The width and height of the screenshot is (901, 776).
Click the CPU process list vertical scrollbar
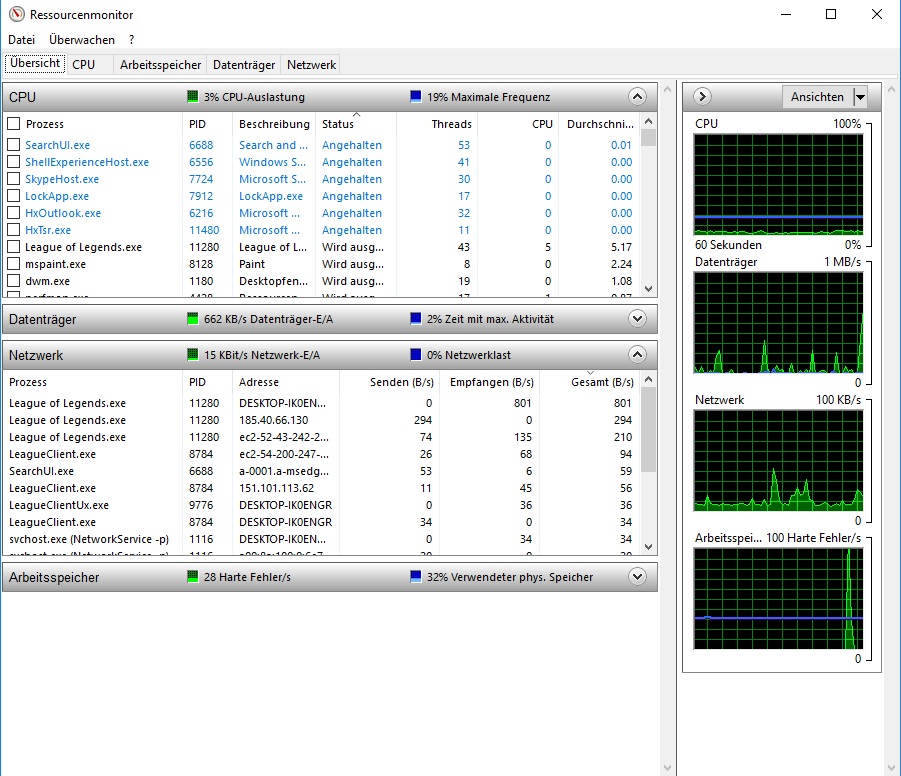(x=649, y=210)
